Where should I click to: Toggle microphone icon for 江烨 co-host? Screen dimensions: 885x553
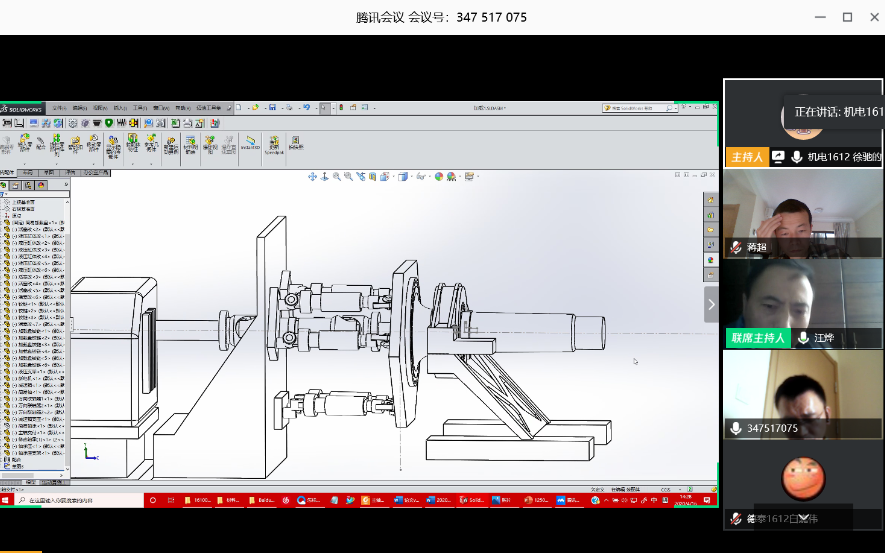(803, 338)
